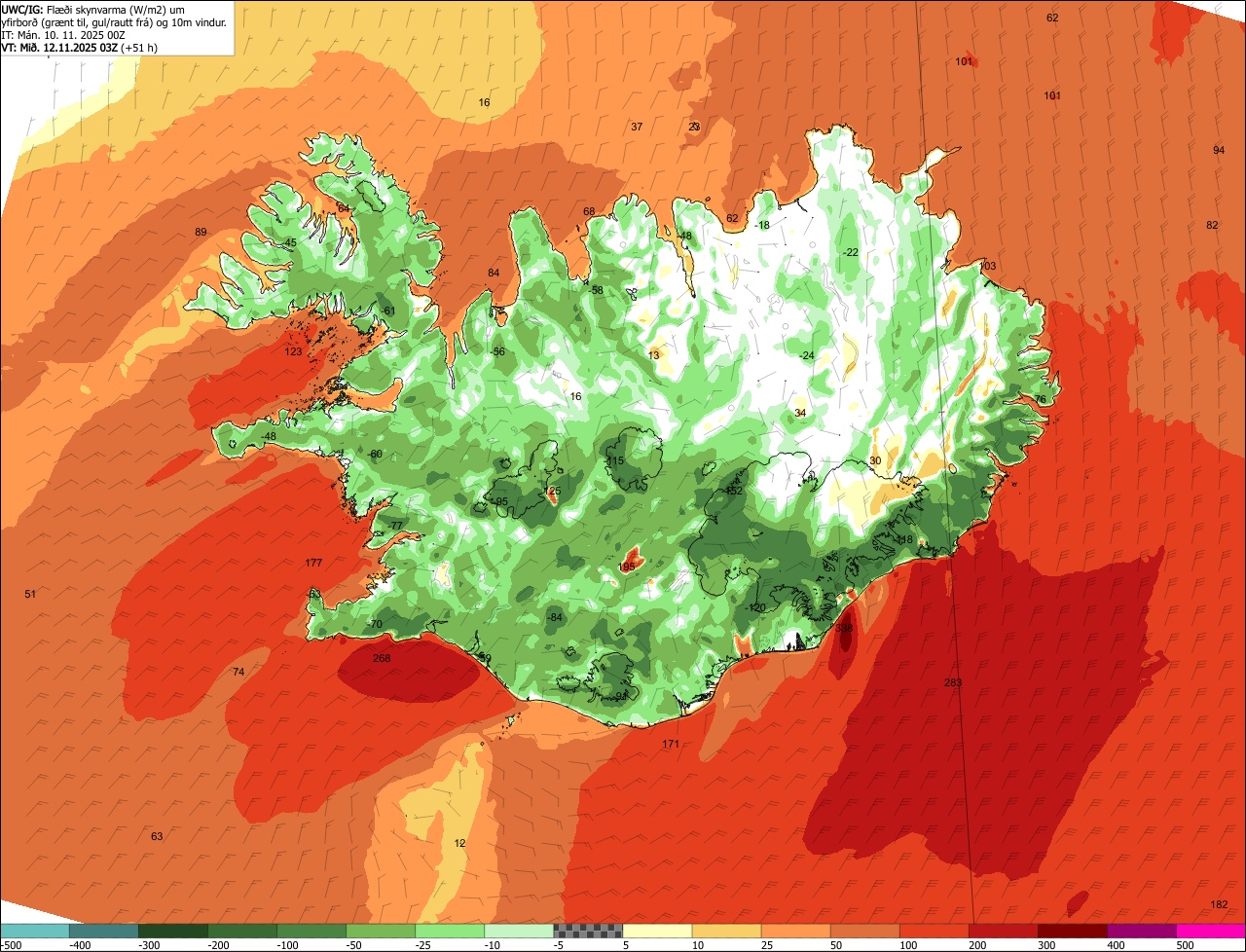Image resolution: width=1246 pixels, height=952 pixels.
Task: Click the '-84' value in southern Iceland
Action: pyautogui.click(x=555, y=617)
